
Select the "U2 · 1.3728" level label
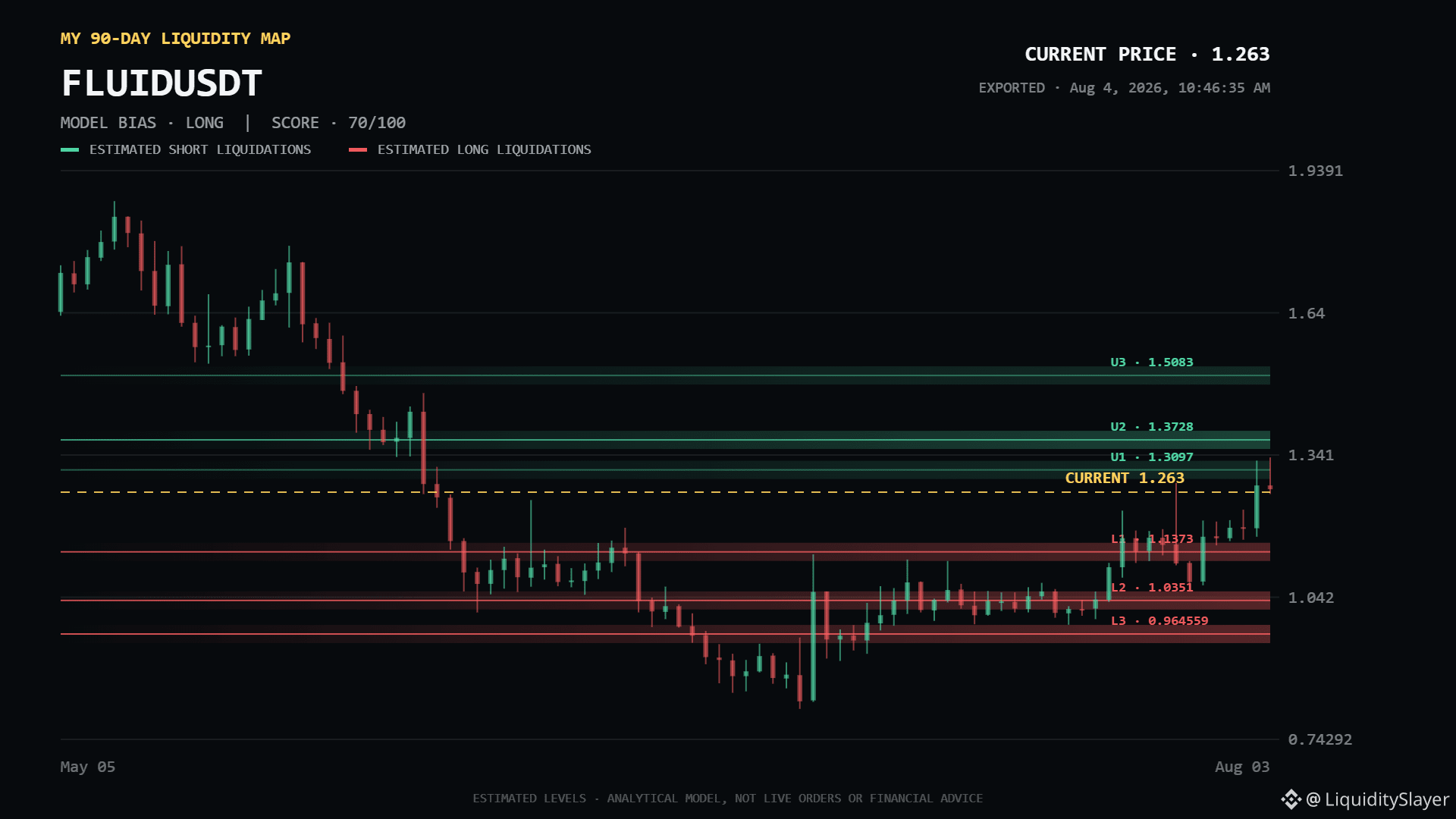pyautogui.click(x=1152, y=427)
